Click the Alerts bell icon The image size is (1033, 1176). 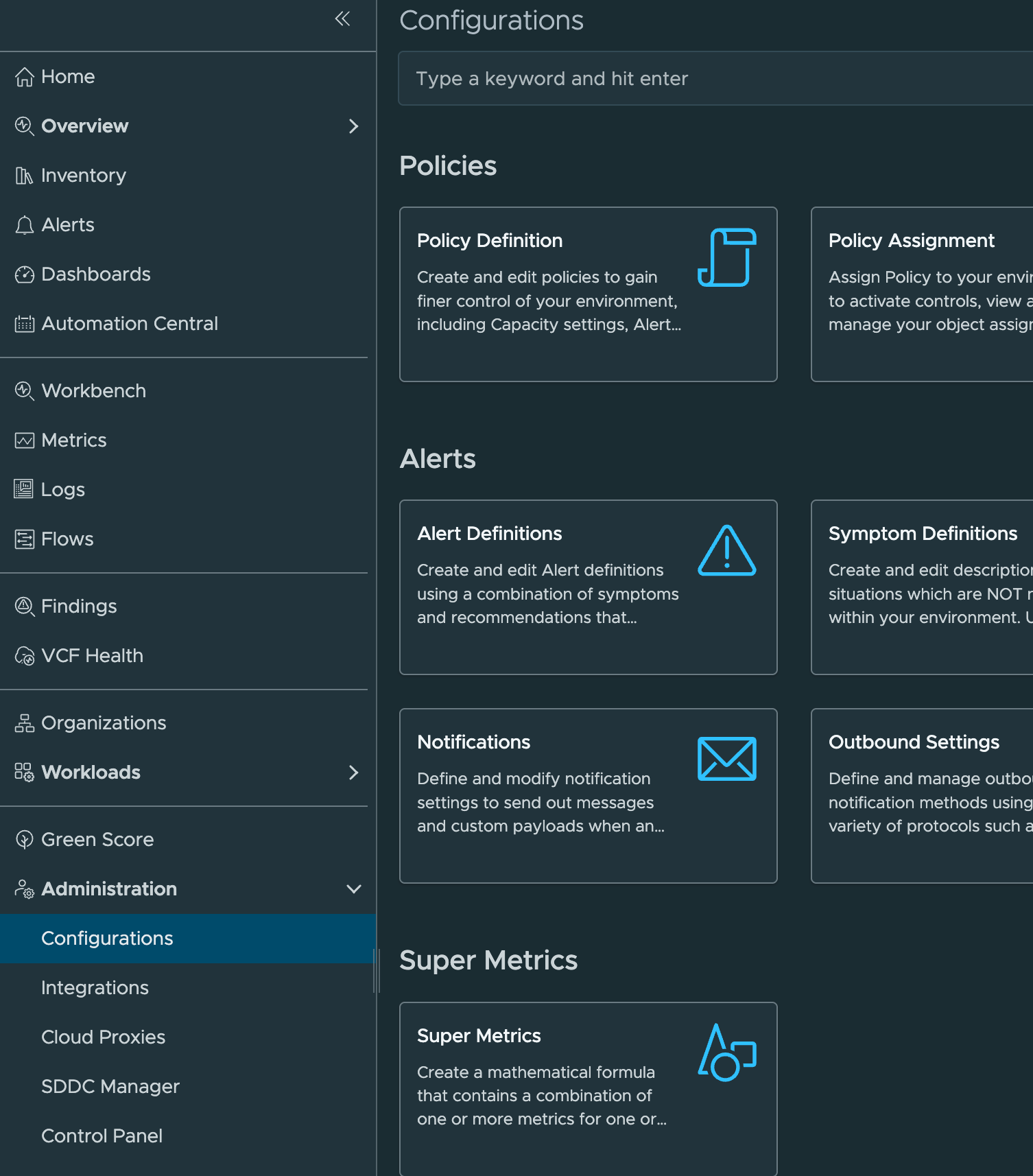click(x=25, y=225)
